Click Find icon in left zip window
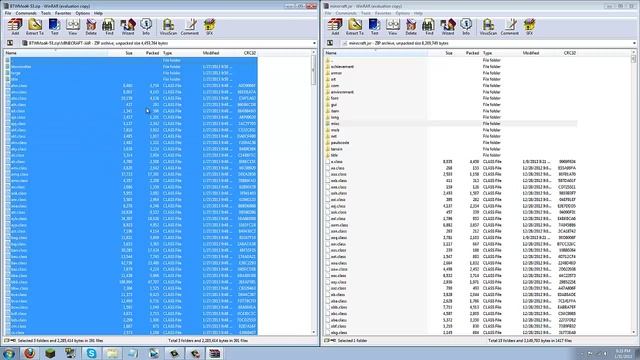The height and width of the screenshot is (360, 640). 109,27
